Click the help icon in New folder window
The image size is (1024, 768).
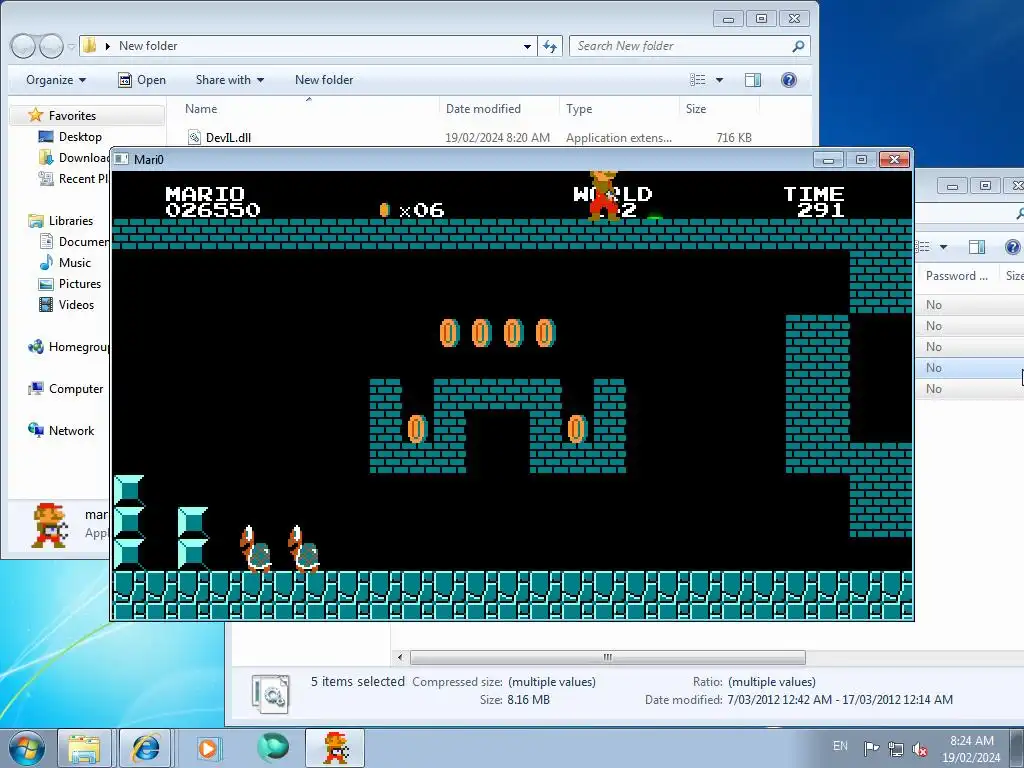click(789, 80)
